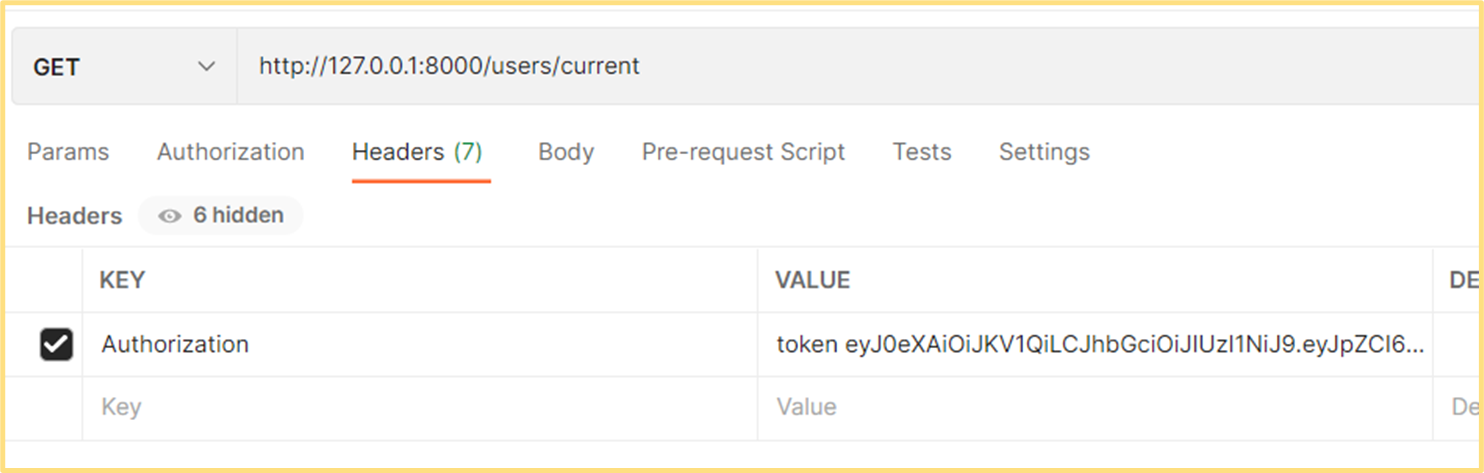
Task: Show the 6 hidden headers
Action: click(x=221, y=215)
